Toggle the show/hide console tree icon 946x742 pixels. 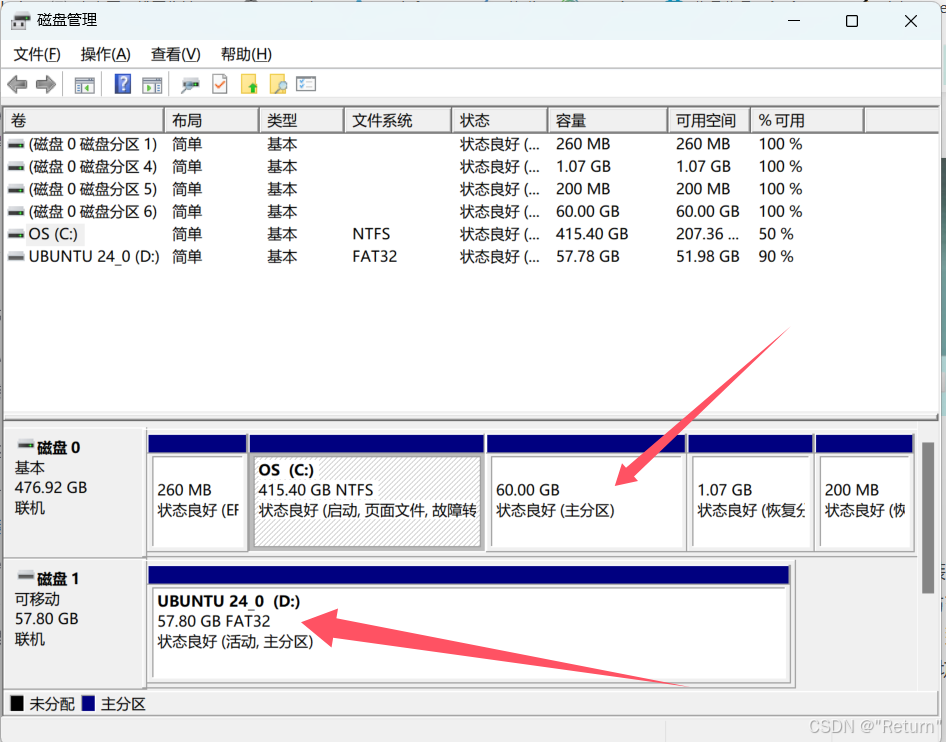[85, 85]
